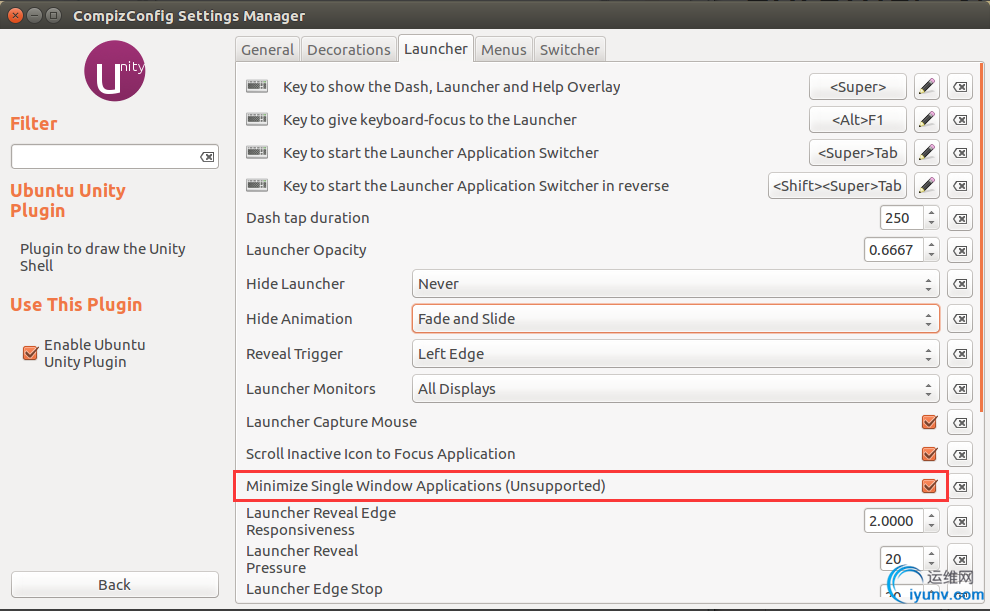This screenshot has width=990, height=611.
Task: Click the <Shift><Super>Tab key binding button
Action: pyautogui.click(x=837, y=186)
